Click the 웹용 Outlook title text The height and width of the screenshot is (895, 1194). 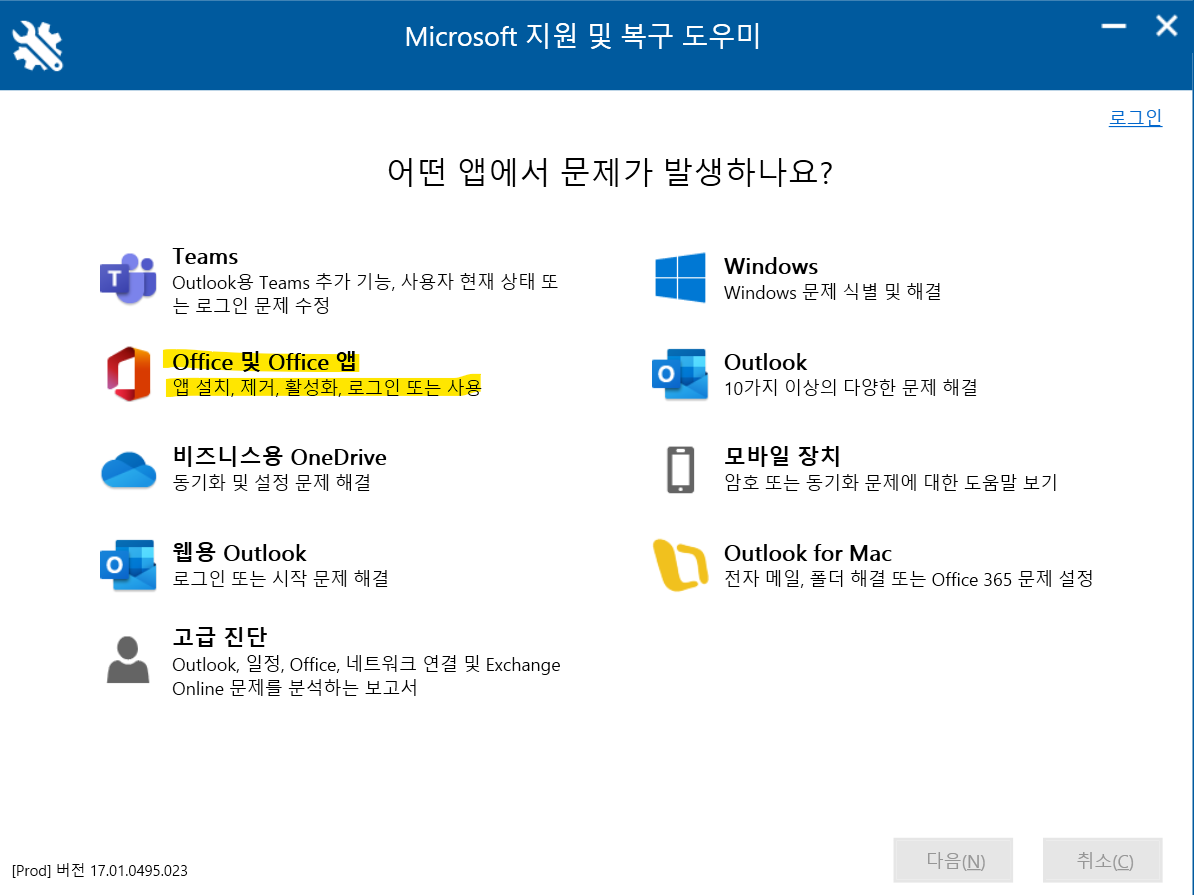coord(239,553)
